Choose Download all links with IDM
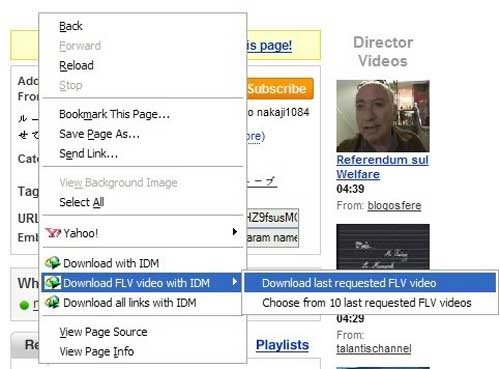This screenshot has height=369, width=500. point(143,302)
